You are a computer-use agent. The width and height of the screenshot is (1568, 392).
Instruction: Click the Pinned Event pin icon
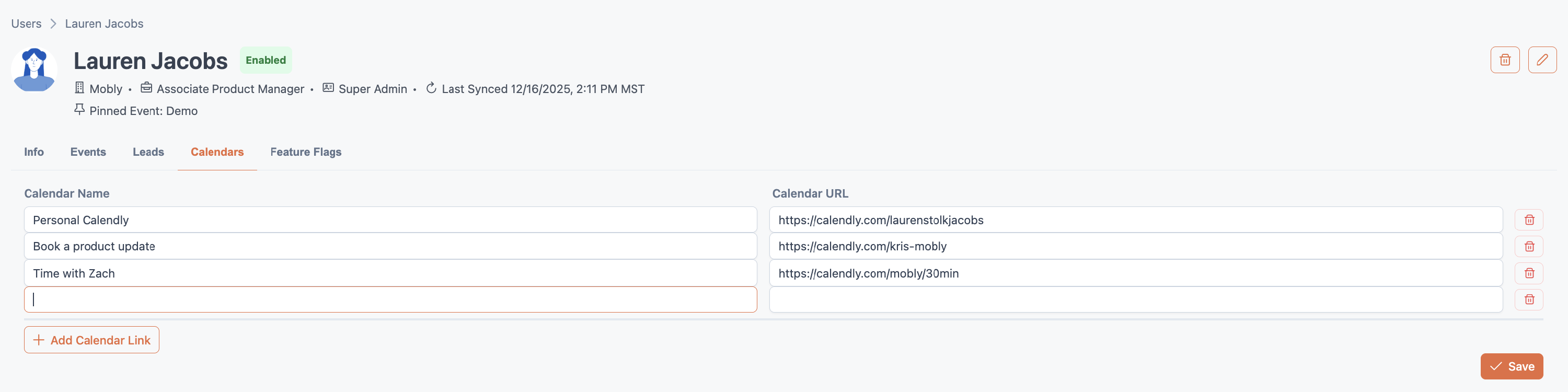tap(79, 110)
